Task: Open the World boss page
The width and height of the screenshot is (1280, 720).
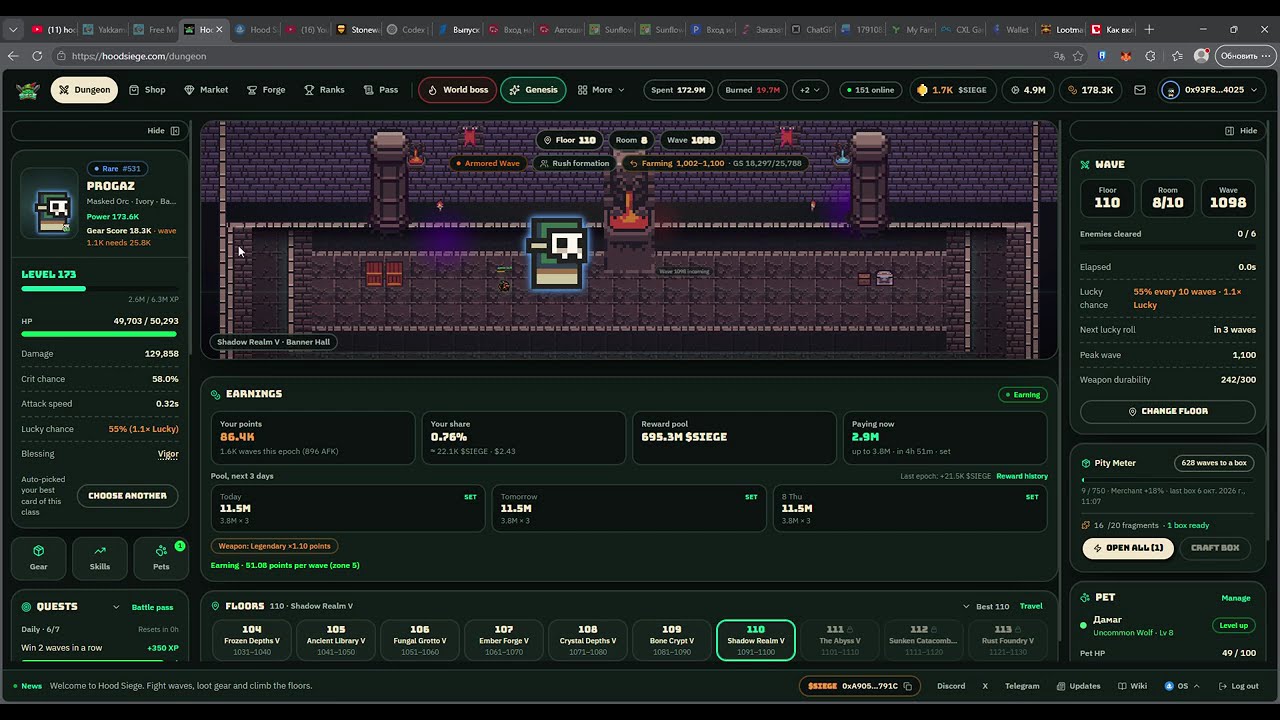Action: coord(458,90)
